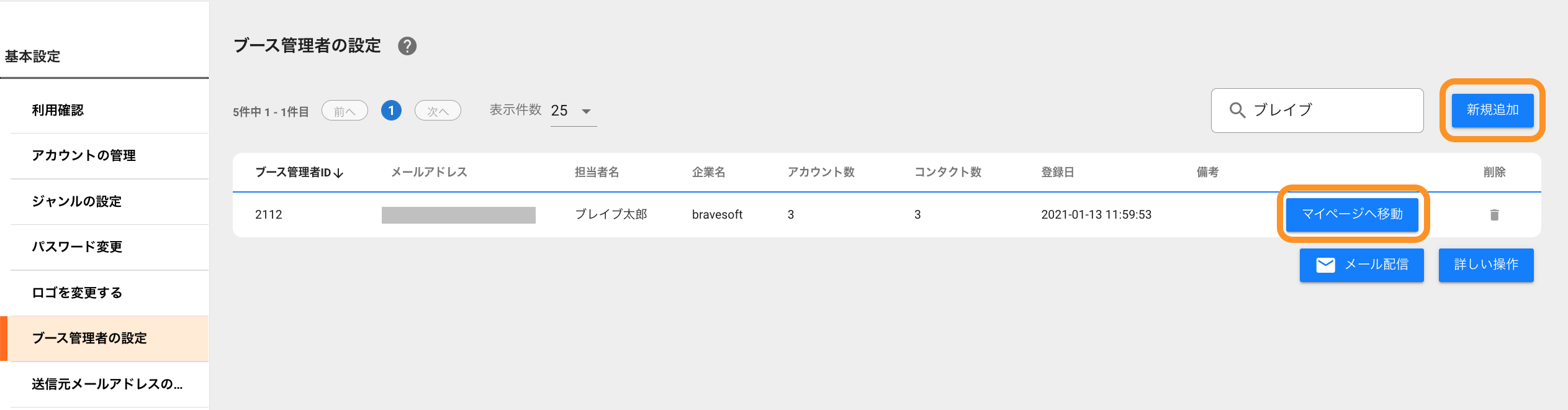Focus the search field containing ブレイブ
Screen dimensions: 1568x410
tap(1328, 111)
